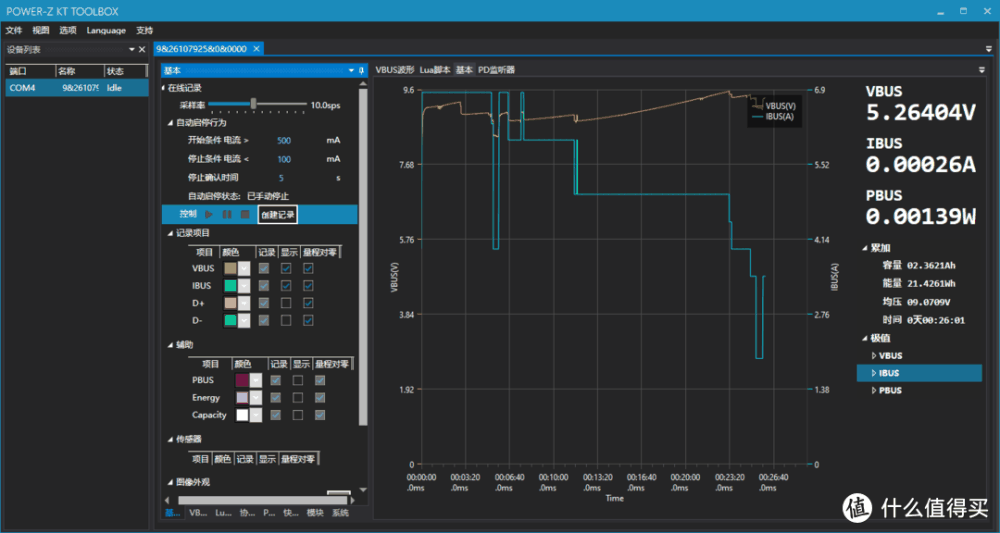Click the scroll-down arrow of the settings panel

pyautogui.click(x=364, y=491)
